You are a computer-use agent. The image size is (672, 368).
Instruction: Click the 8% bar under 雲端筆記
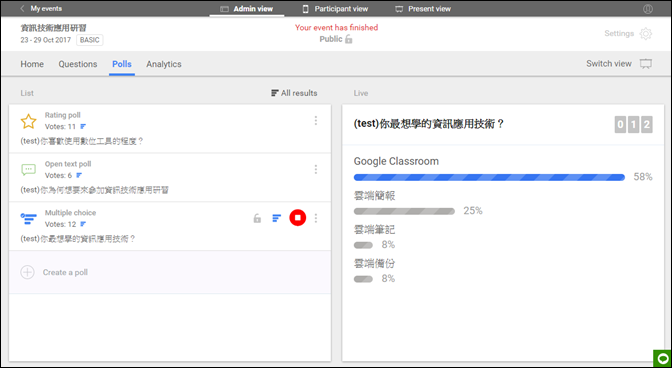point(363,245)
